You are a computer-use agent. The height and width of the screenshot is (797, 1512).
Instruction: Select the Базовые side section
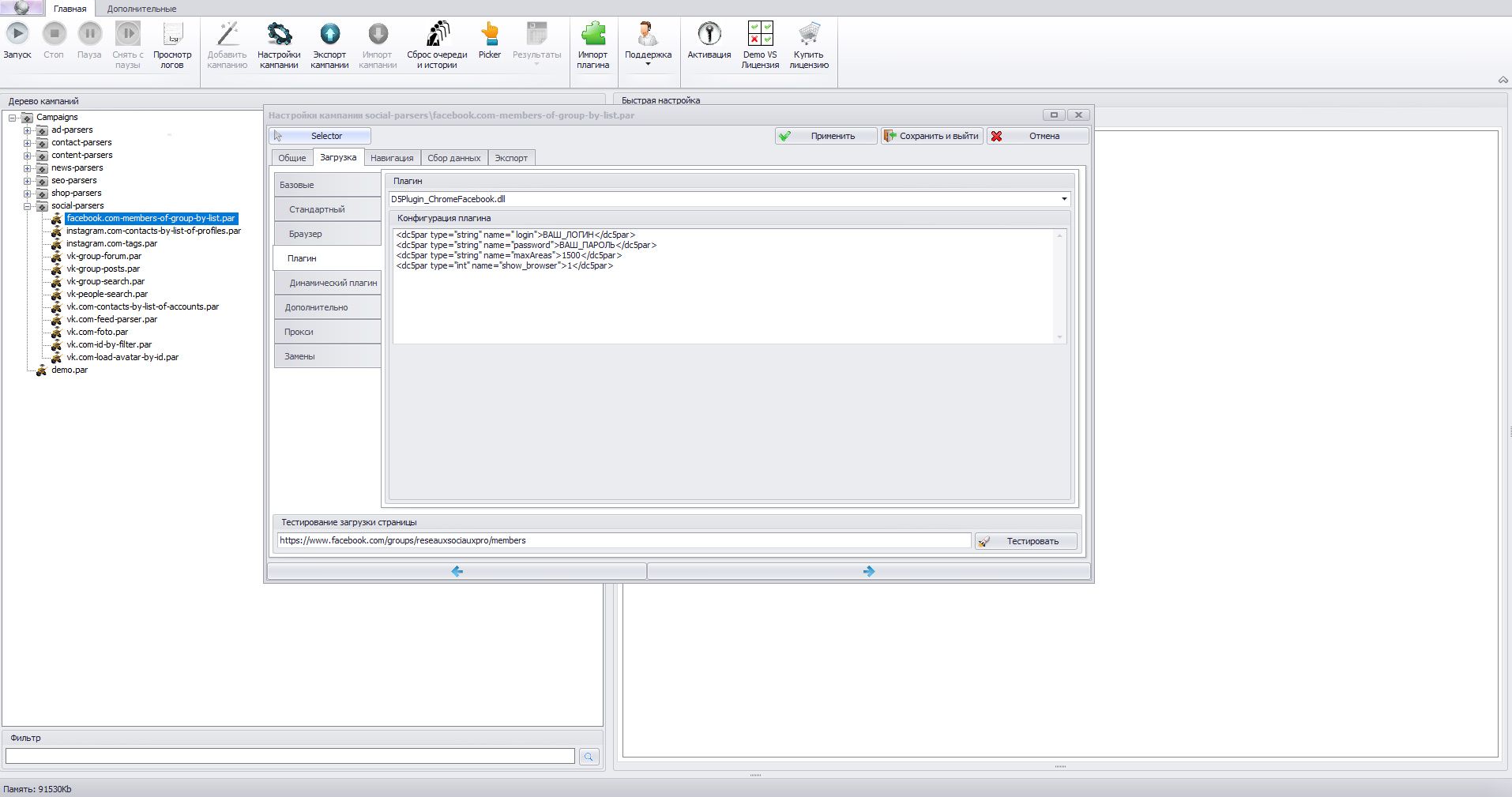pos(327,185)
